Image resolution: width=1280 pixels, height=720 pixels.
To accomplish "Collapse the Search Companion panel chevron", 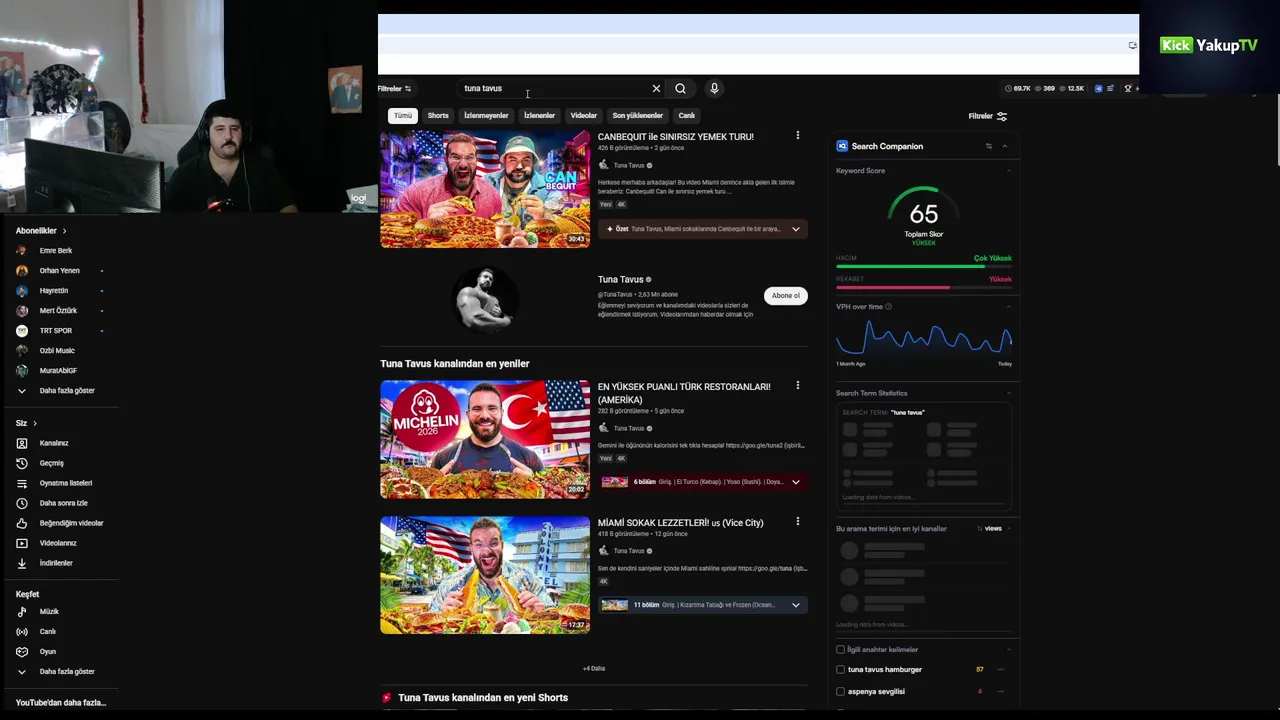I will click(x=1005, y=146).
